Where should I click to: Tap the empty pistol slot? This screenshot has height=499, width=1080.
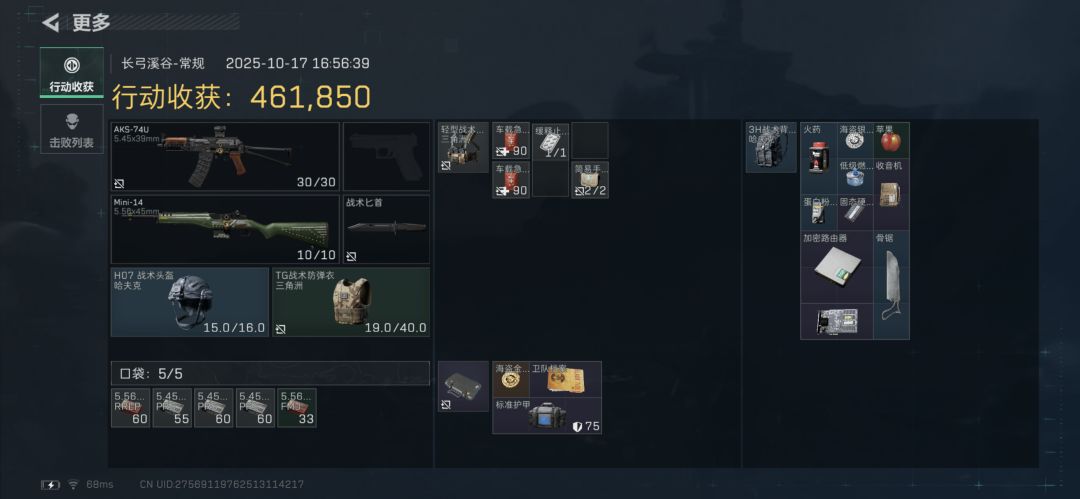point(386,156)
